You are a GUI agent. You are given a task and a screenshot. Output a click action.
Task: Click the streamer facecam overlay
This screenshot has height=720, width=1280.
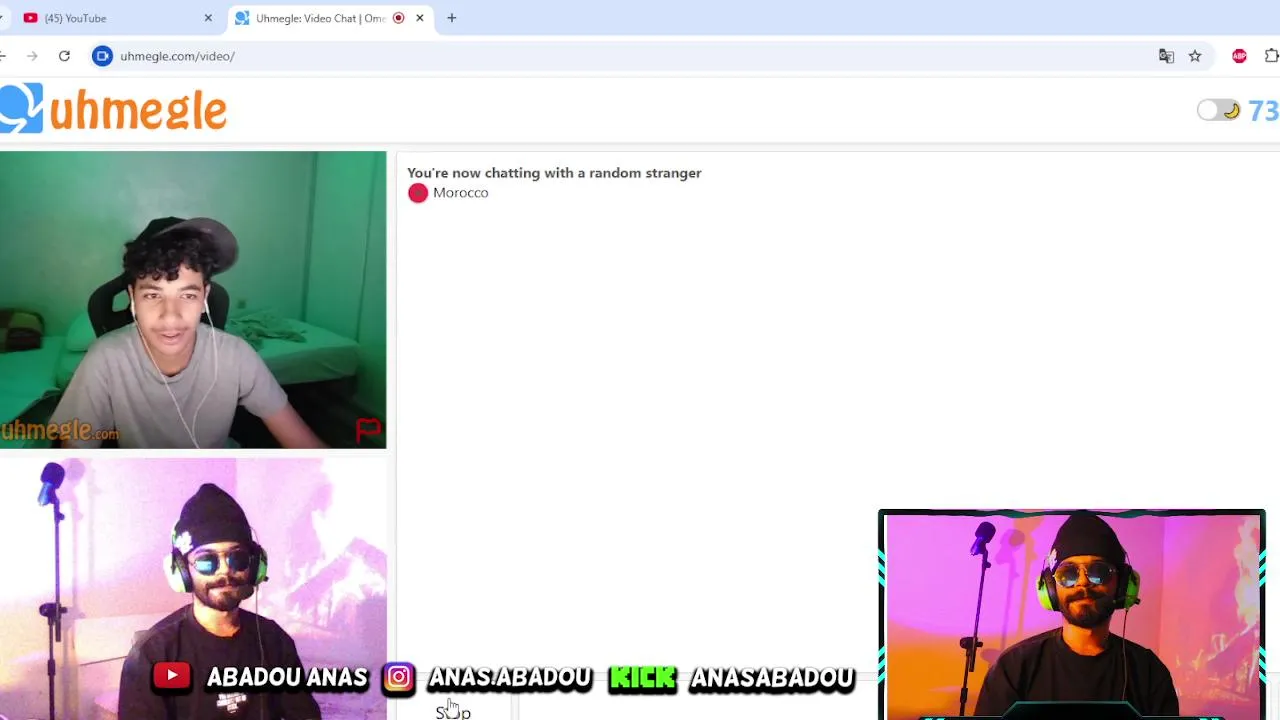[1072, 614]
